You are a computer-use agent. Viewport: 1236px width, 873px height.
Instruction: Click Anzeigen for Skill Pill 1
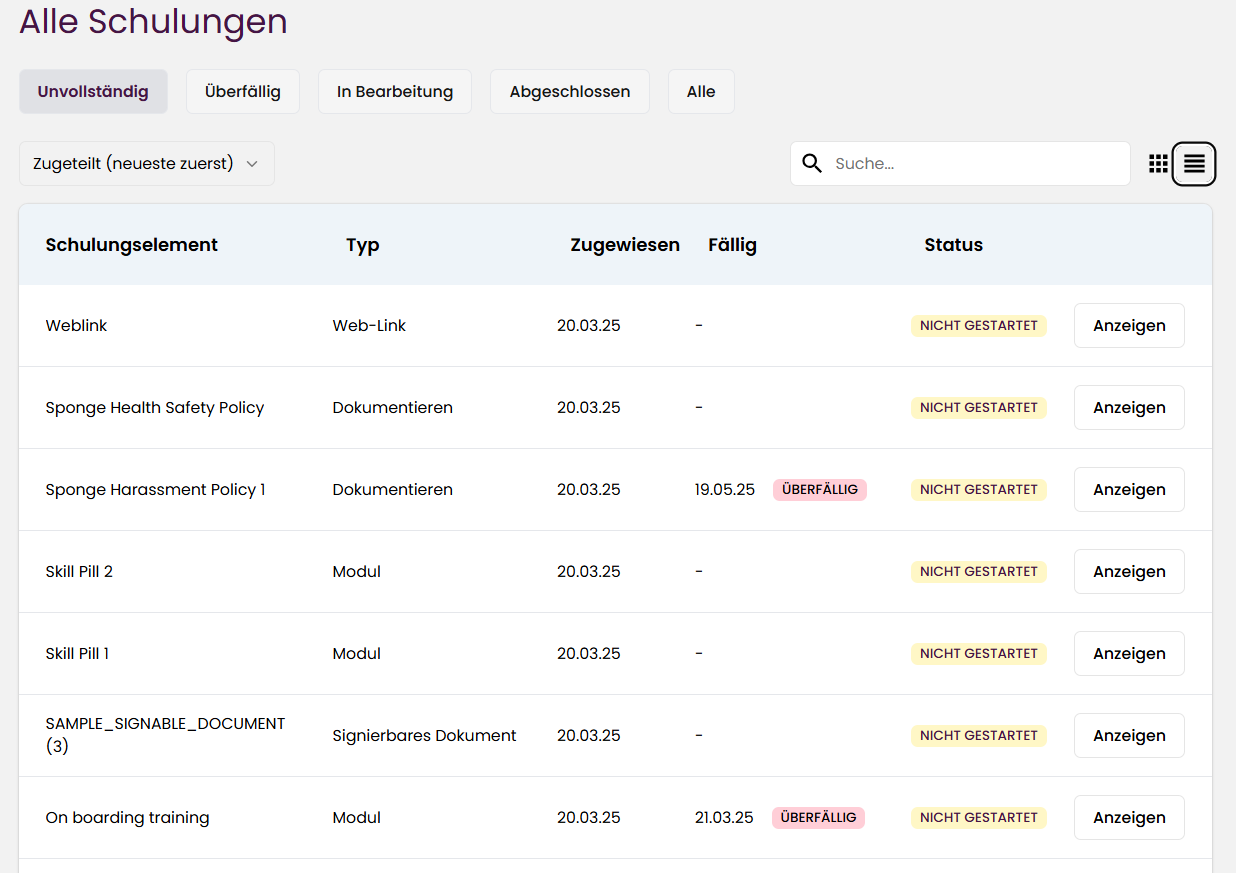[x=1129, y=653]
